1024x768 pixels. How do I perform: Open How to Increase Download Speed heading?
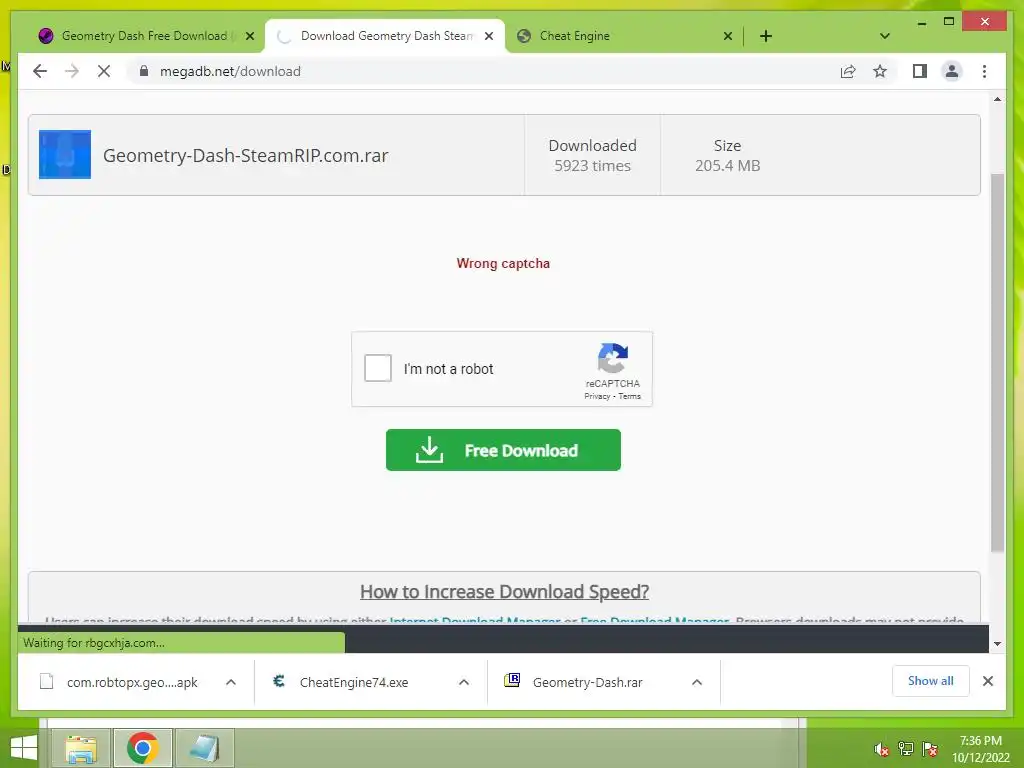pos(504,592)
